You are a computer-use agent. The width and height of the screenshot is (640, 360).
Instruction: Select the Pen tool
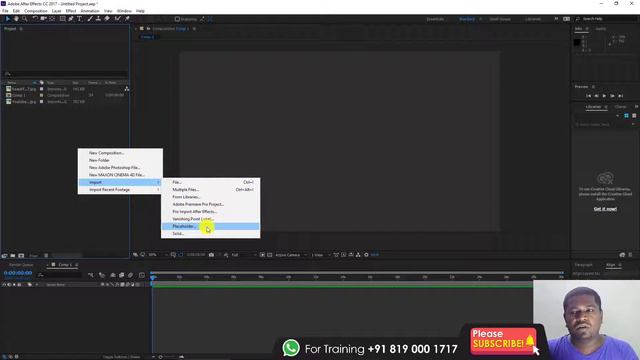coord(71,19)
